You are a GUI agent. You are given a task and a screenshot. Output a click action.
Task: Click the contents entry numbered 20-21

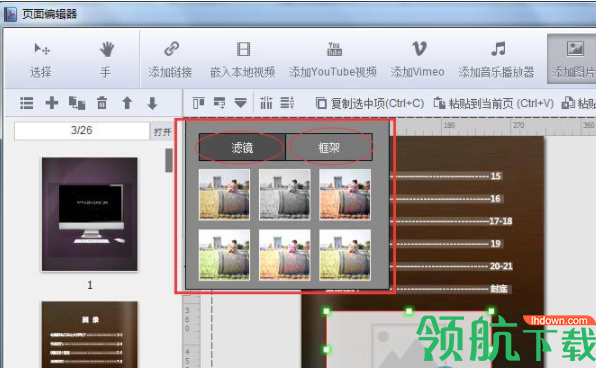coord(452,266)
